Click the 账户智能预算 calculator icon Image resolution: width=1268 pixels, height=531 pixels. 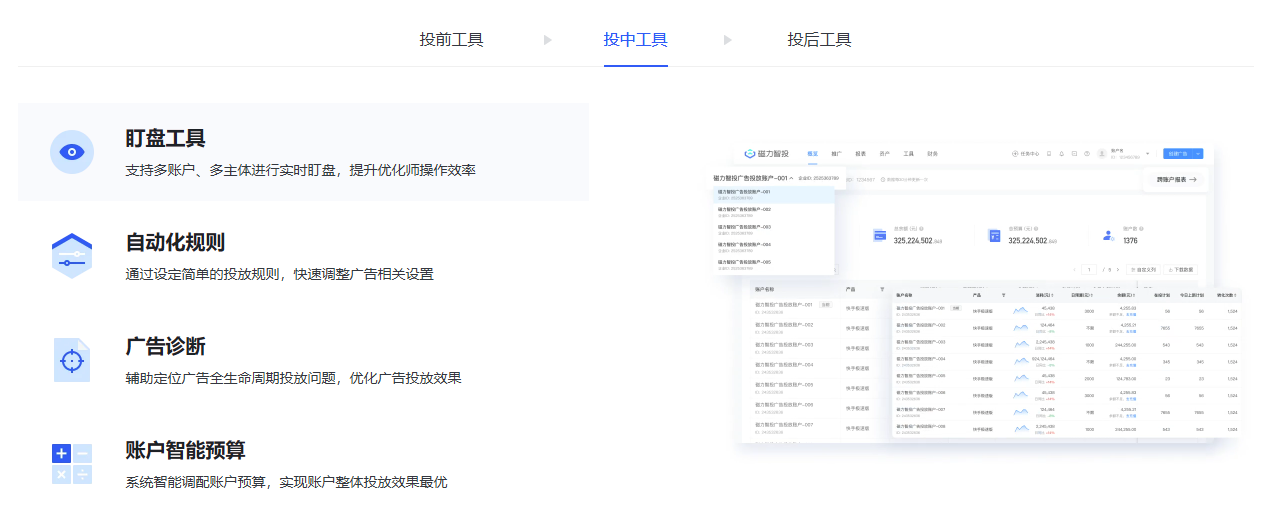click(72, 464)
